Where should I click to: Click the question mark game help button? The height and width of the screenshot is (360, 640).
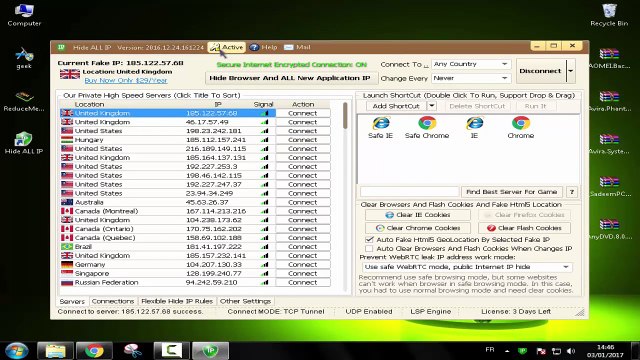[x=572, y=192]
